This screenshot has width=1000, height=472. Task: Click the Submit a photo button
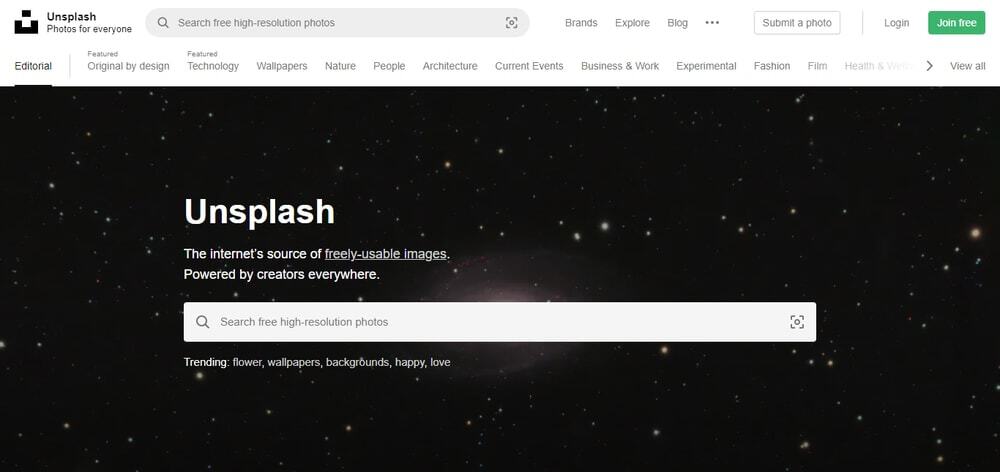[x=796, y=23]
